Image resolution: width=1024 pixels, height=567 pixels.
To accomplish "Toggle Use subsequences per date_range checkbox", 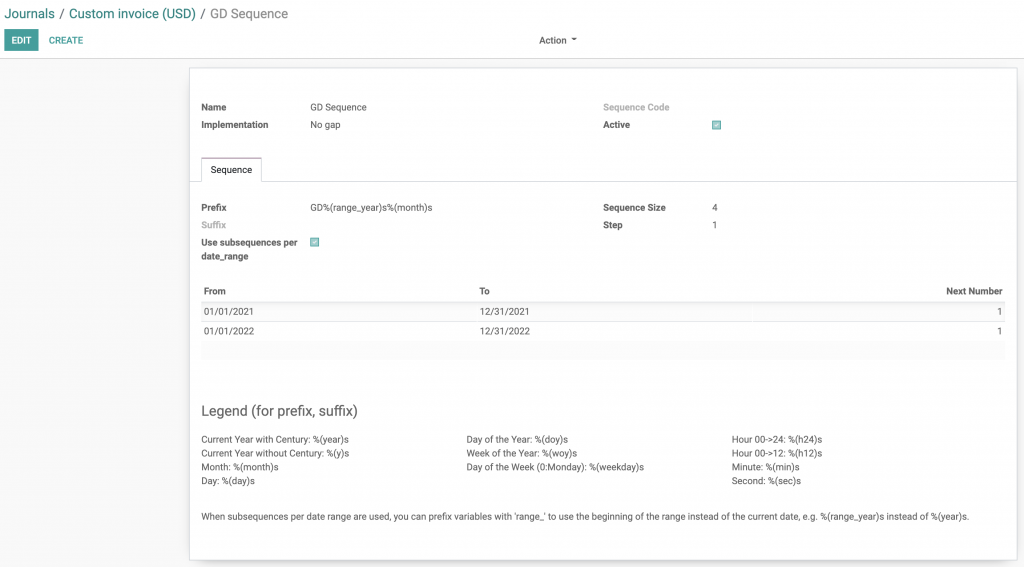I will coord(314,242).
